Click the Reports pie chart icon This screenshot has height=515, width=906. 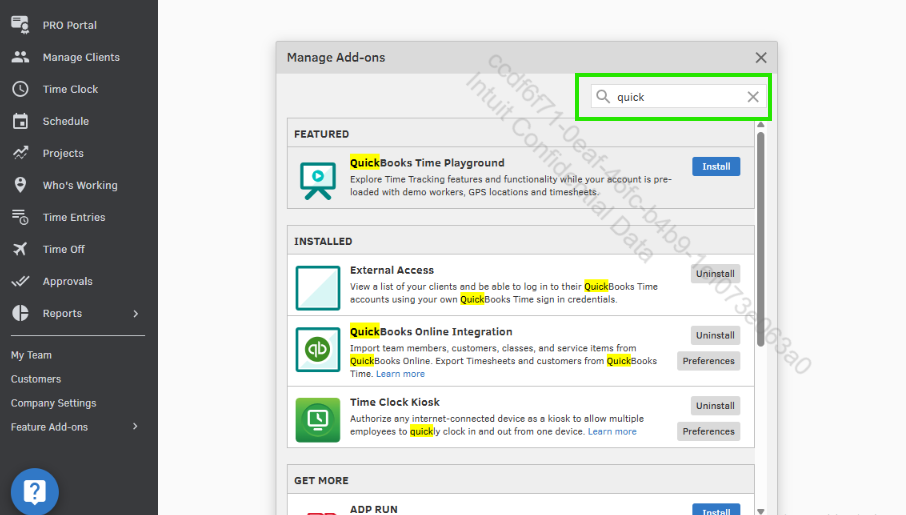click(20, 313)
